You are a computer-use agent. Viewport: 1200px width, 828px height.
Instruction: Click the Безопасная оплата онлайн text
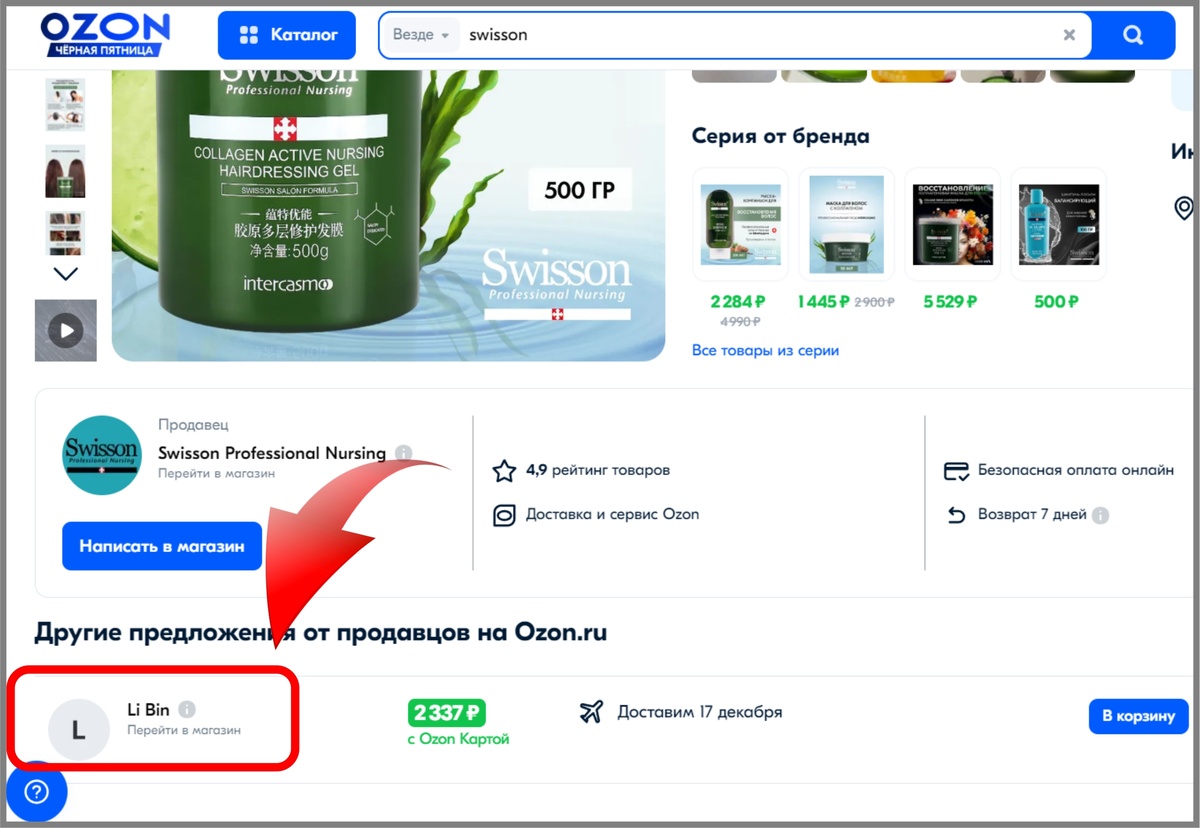point(1076,470)
